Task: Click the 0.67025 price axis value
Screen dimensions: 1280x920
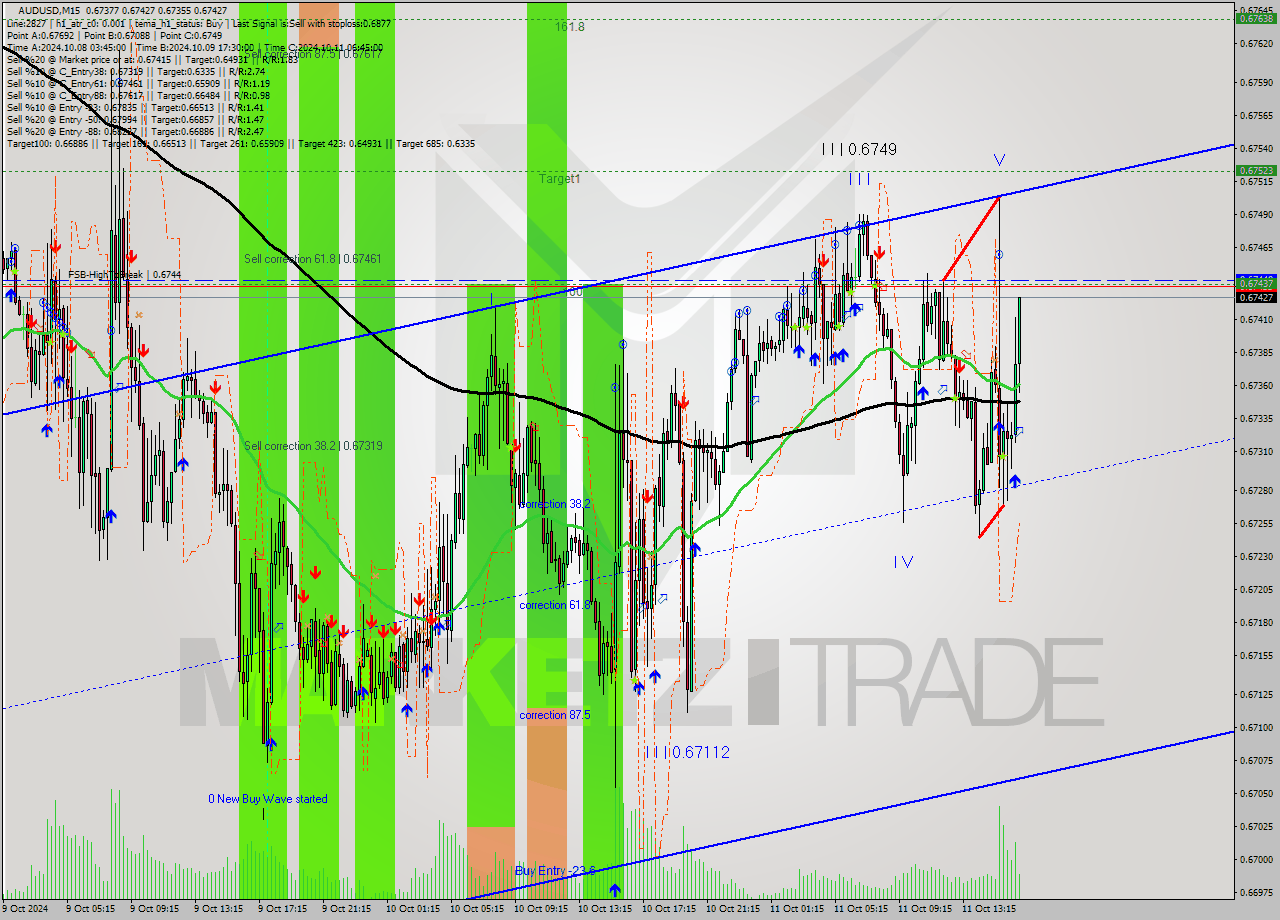Action: (x=1255, y=826)
